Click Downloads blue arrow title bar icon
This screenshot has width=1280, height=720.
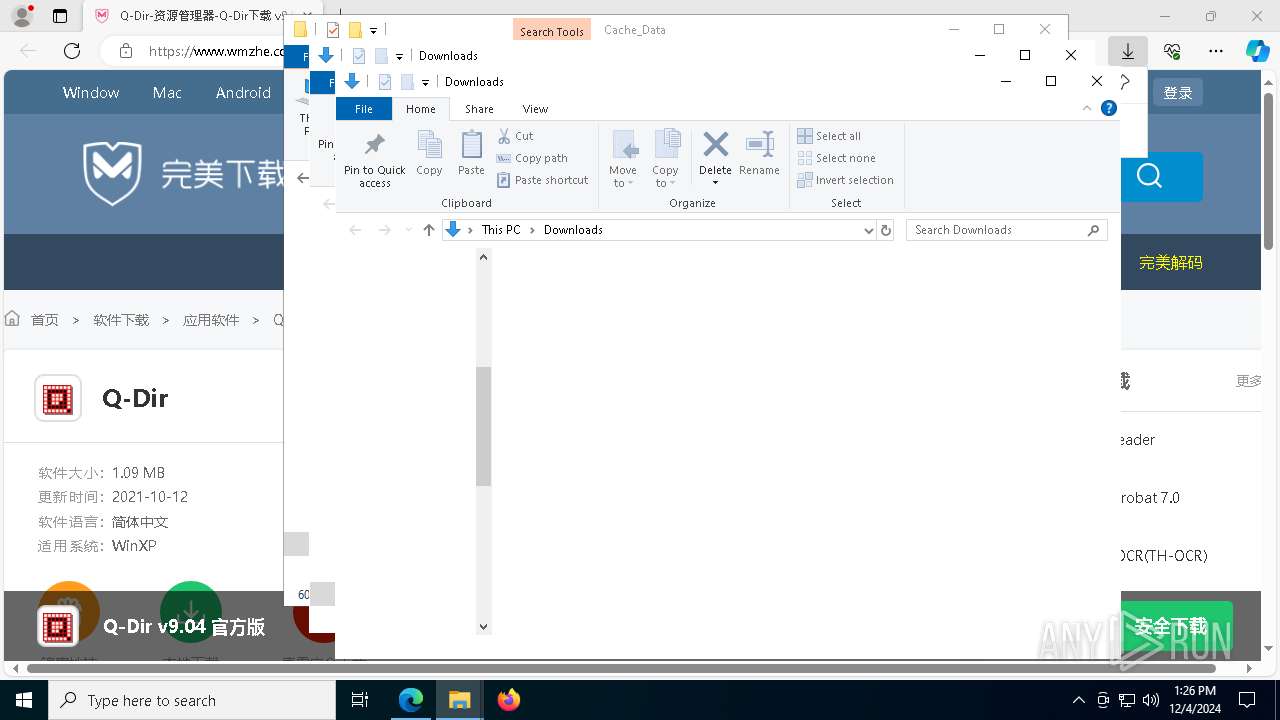352,82
